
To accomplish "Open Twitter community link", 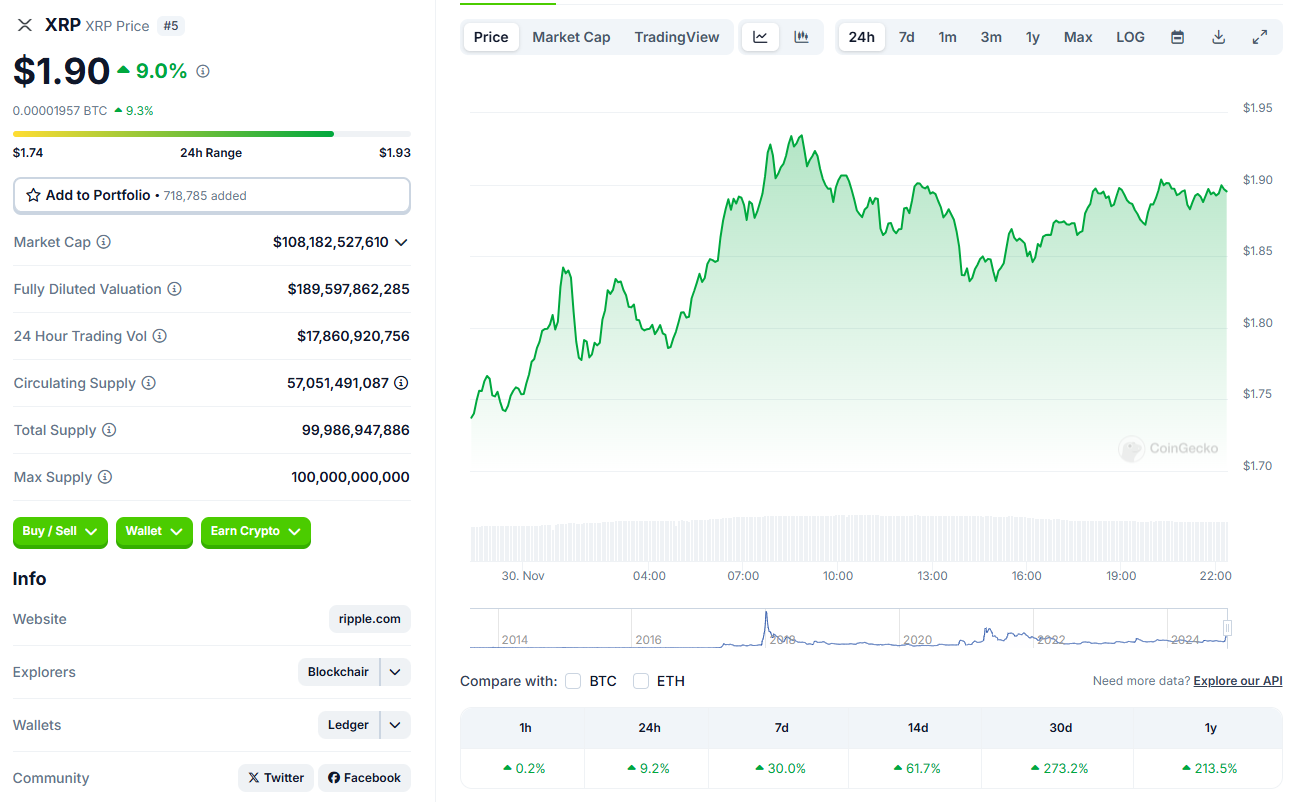I will tap(276, 778).
